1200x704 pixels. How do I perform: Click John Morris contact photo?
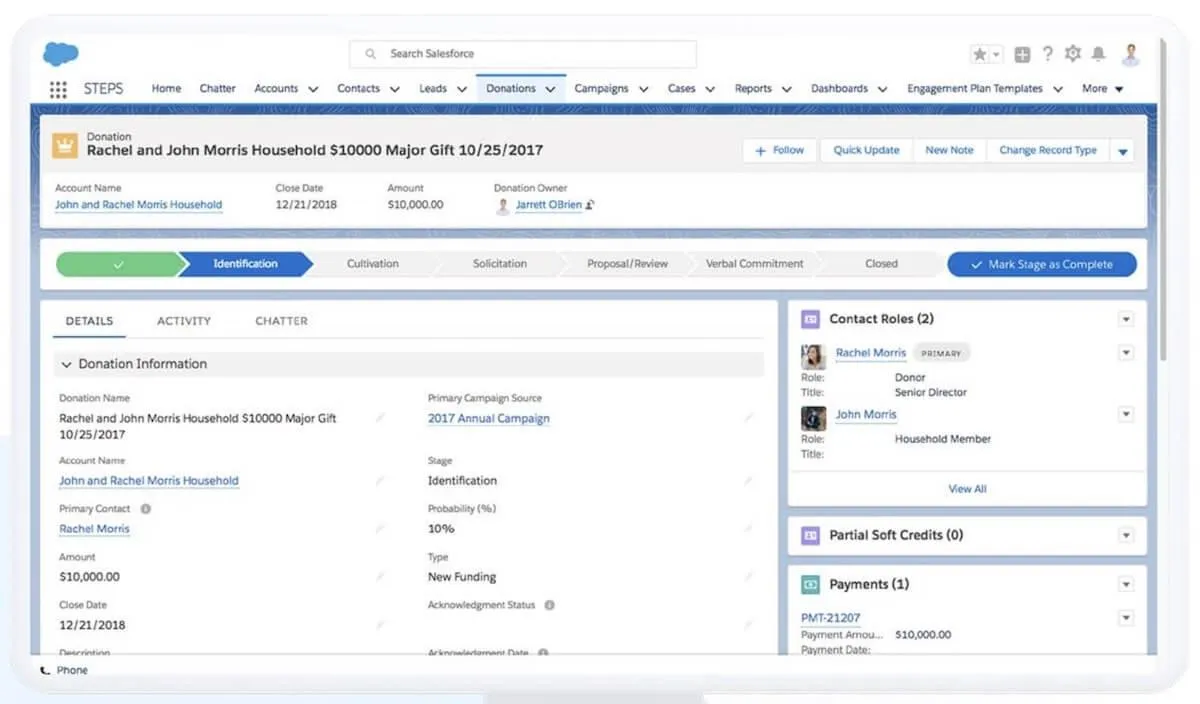(x=813, y=418)
